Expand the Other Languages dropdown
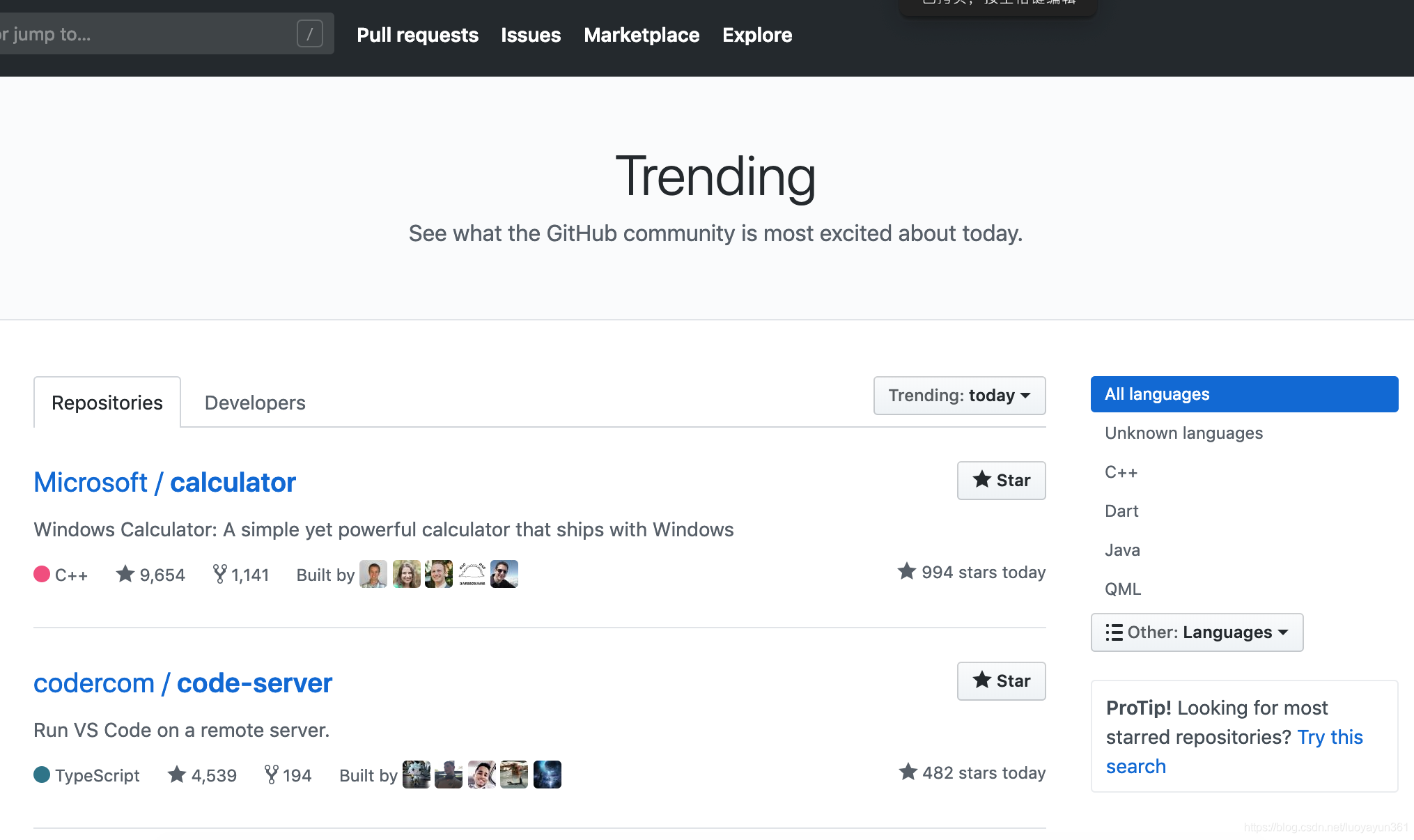The height and width of the screenshot is (840, 1414). point(1196,632)
